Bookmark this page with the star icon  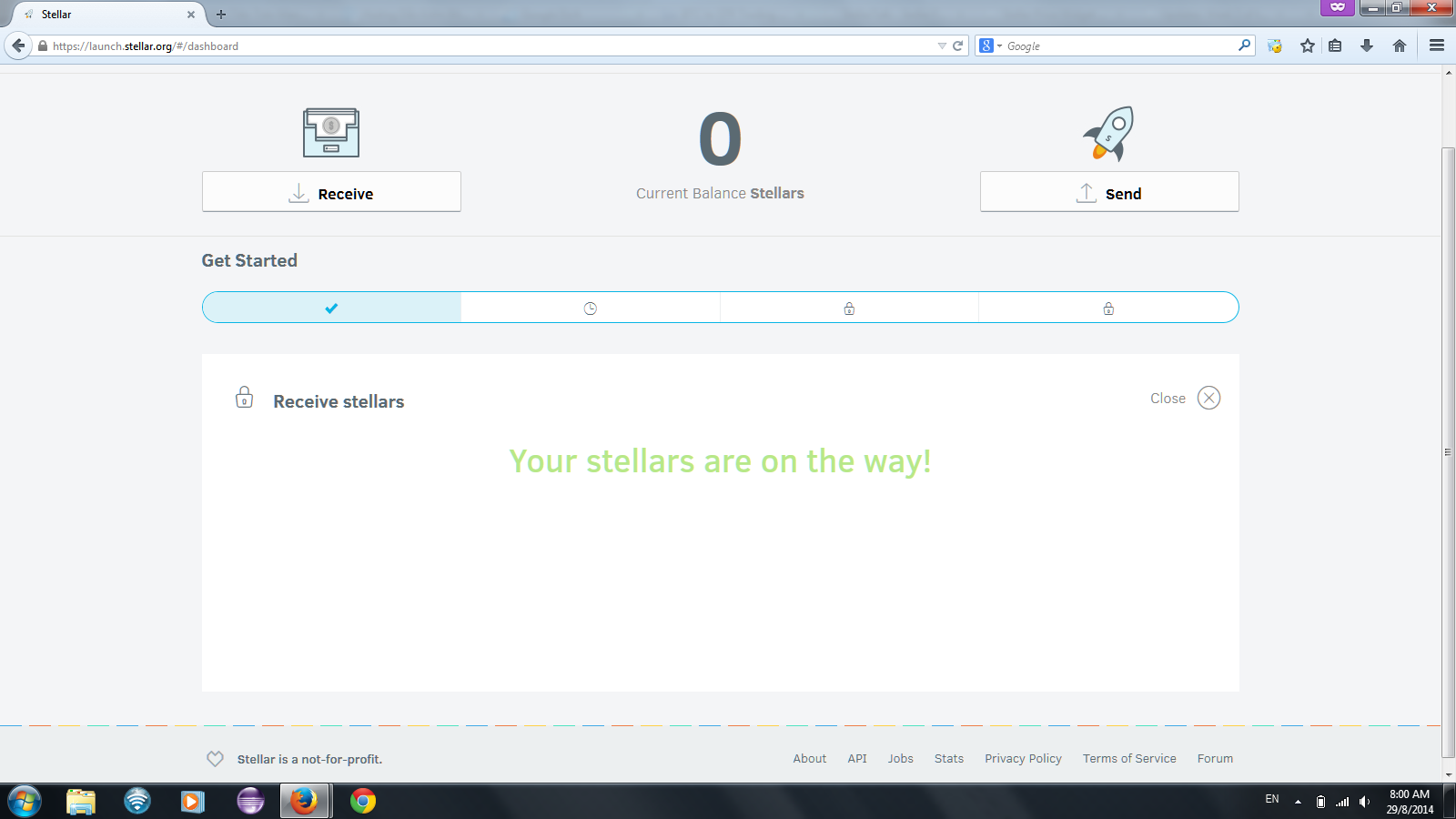coord(1308,45)
